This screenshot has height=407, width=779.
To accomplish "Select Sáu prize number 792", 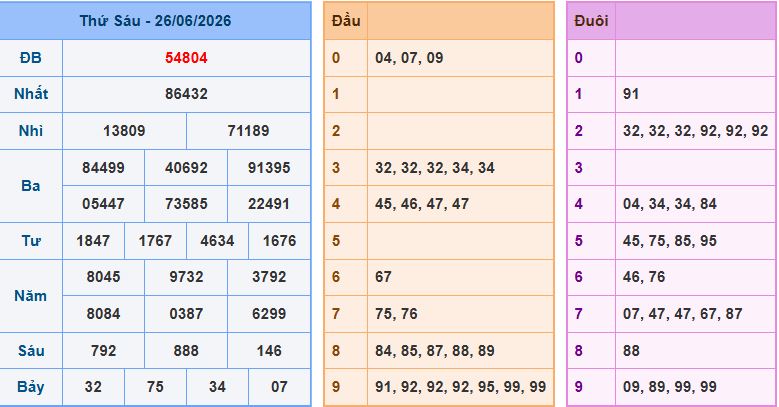I will (103, 351).
